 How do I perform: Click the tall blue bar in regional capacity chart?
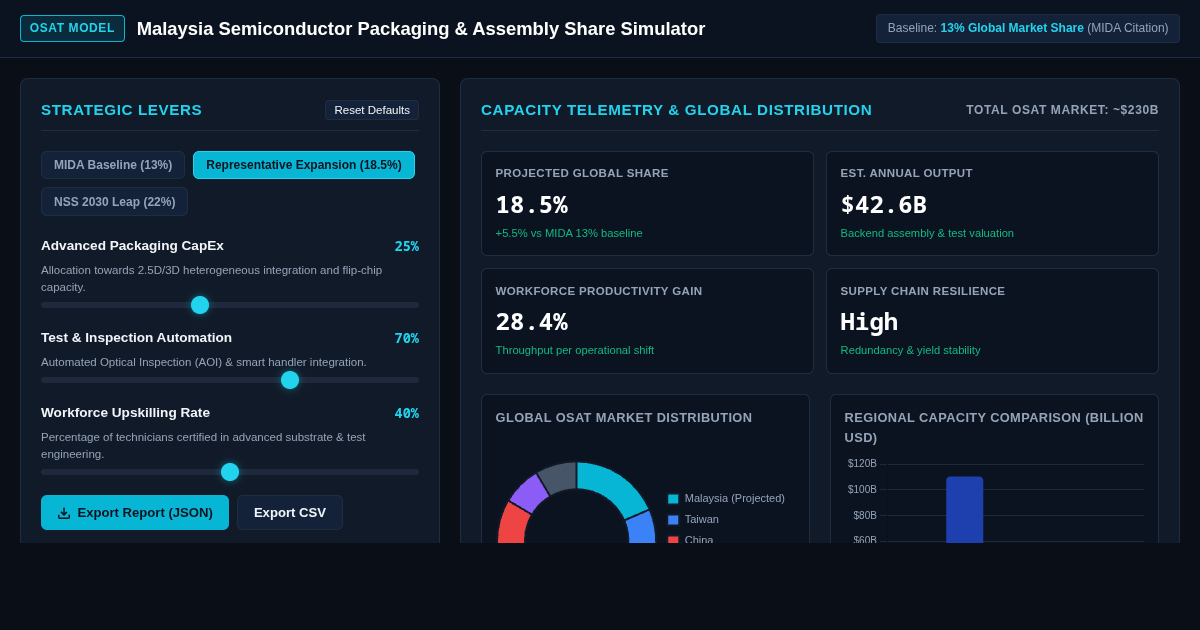click(965, 510)
